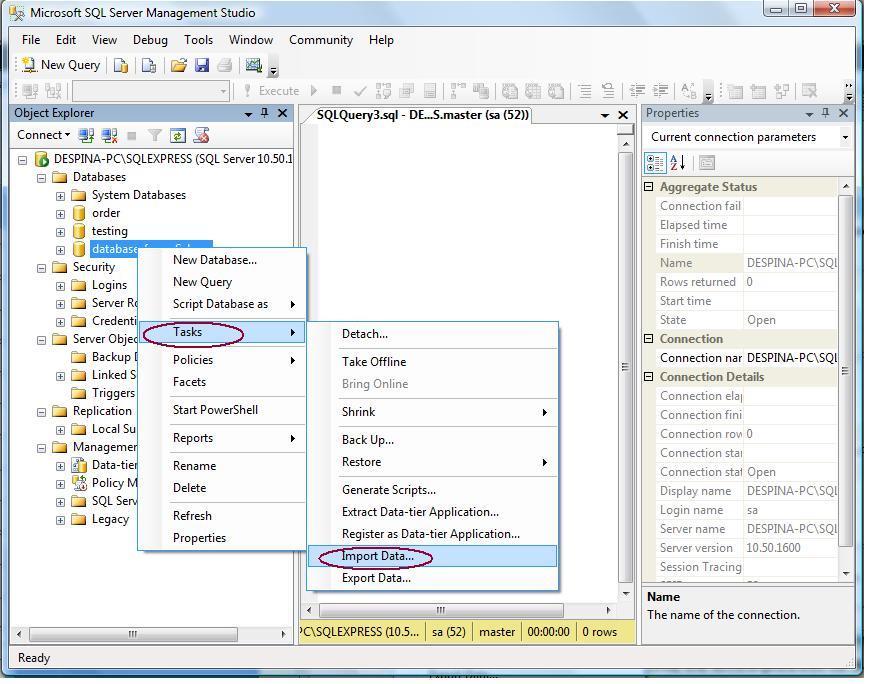The height and width of the screenshot is (684, 870).
Task: Click the Server version property row
Action: (x=747, y=548)
